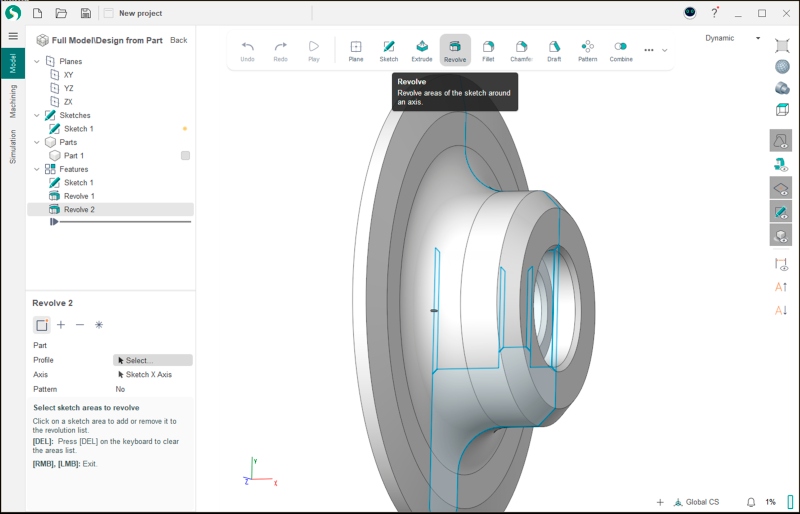Switch to the Machining tab

point(13,101)
